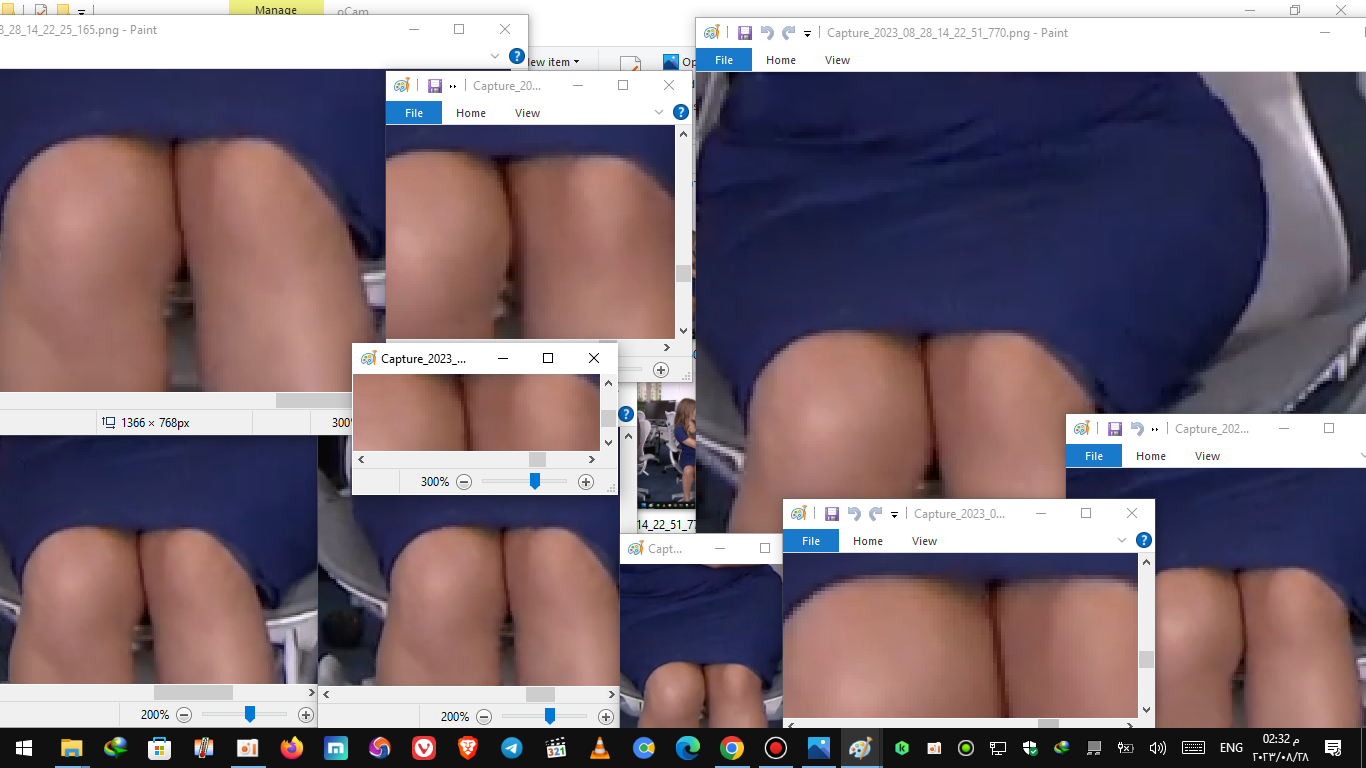Click Save icon in the Capture_2023_0... Paint window
The height and width of the screenshot is (768, 1366).
tap(831, 514)
